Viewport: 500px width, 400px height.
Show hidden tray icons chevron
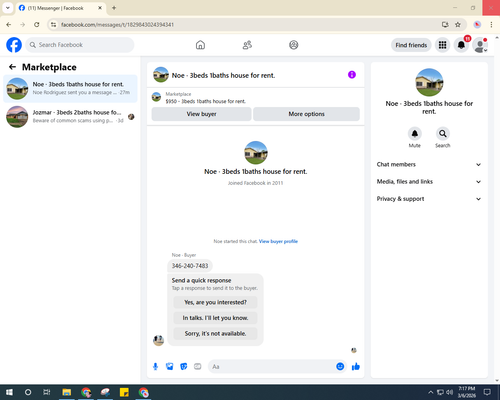tap(431, 392)
